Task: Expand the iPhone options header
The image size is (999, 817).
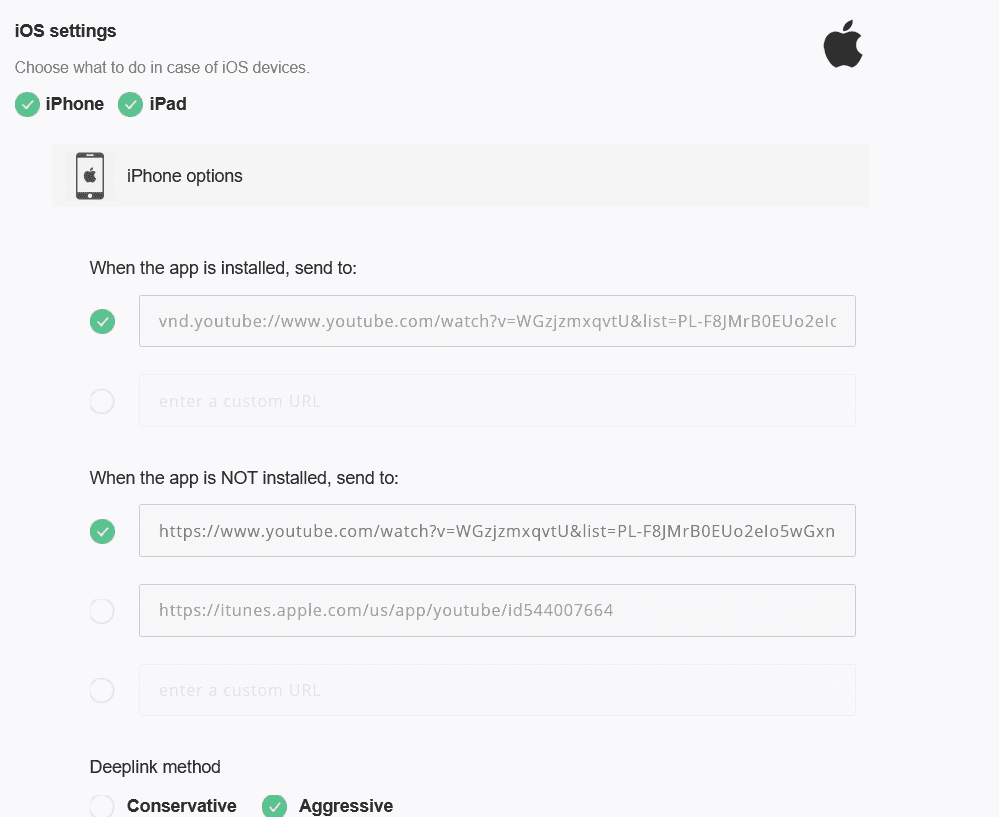Action: (x=460, y=176)
